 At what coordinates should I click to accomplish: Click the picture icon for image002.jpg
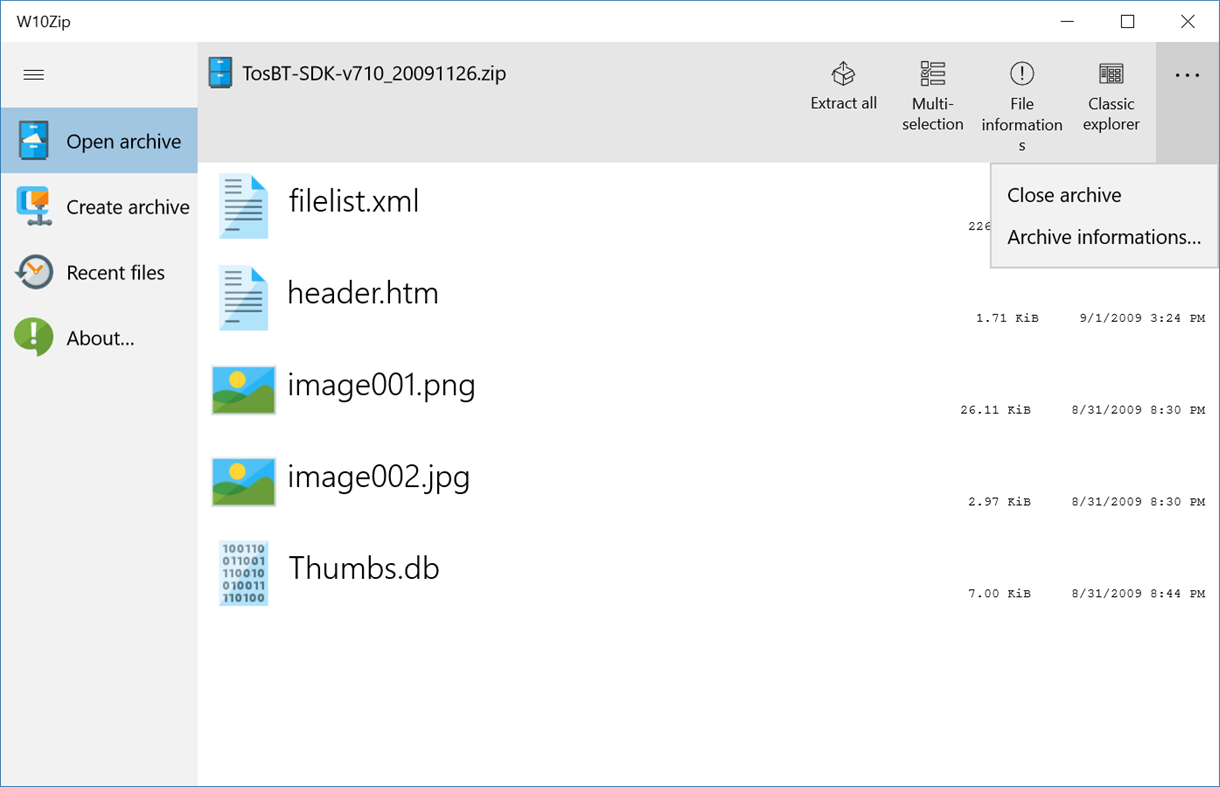[242, 481]
